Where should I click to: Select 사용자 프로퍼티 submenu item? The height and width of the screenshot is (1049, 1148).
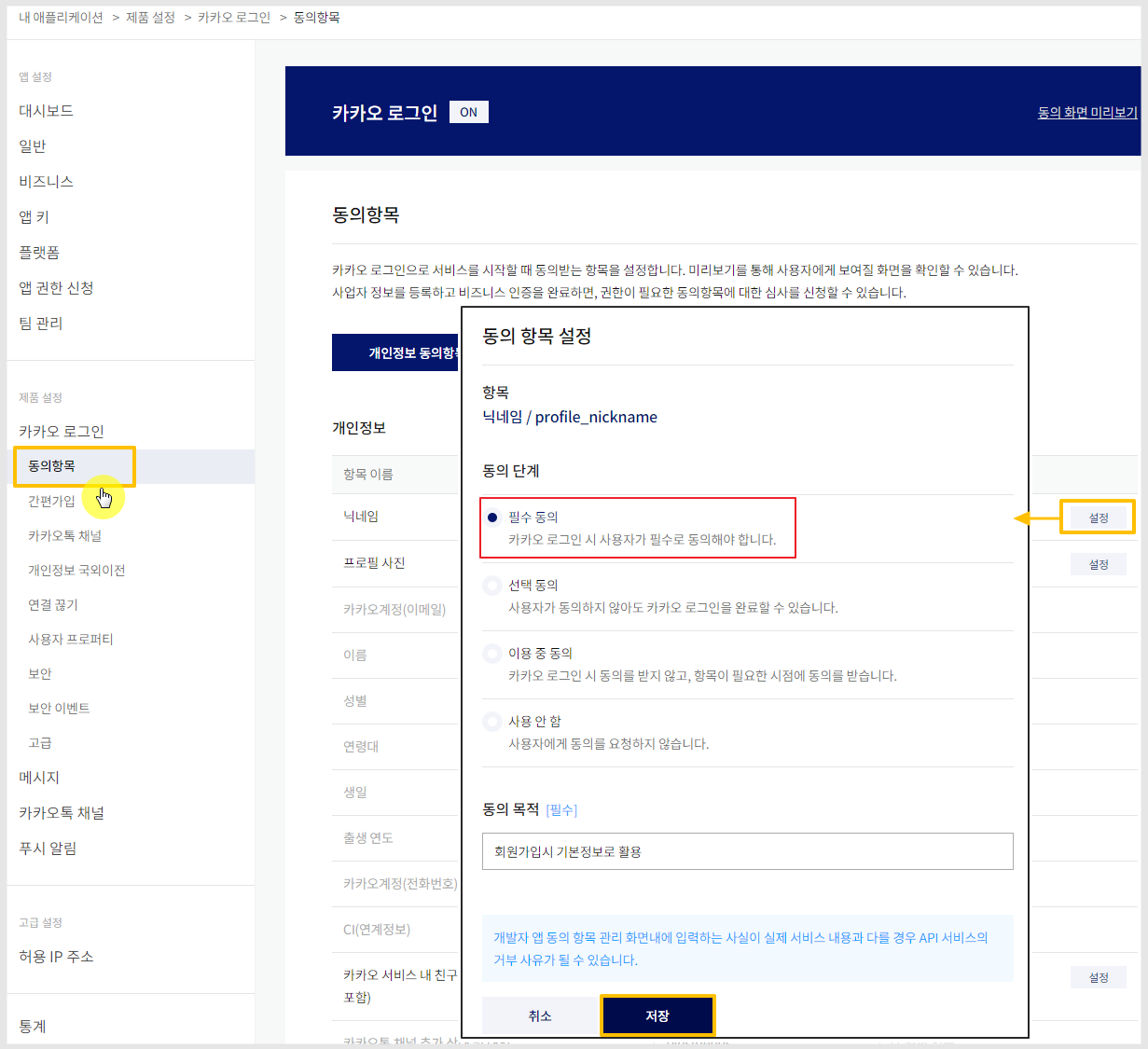click(x=71, y=640)
